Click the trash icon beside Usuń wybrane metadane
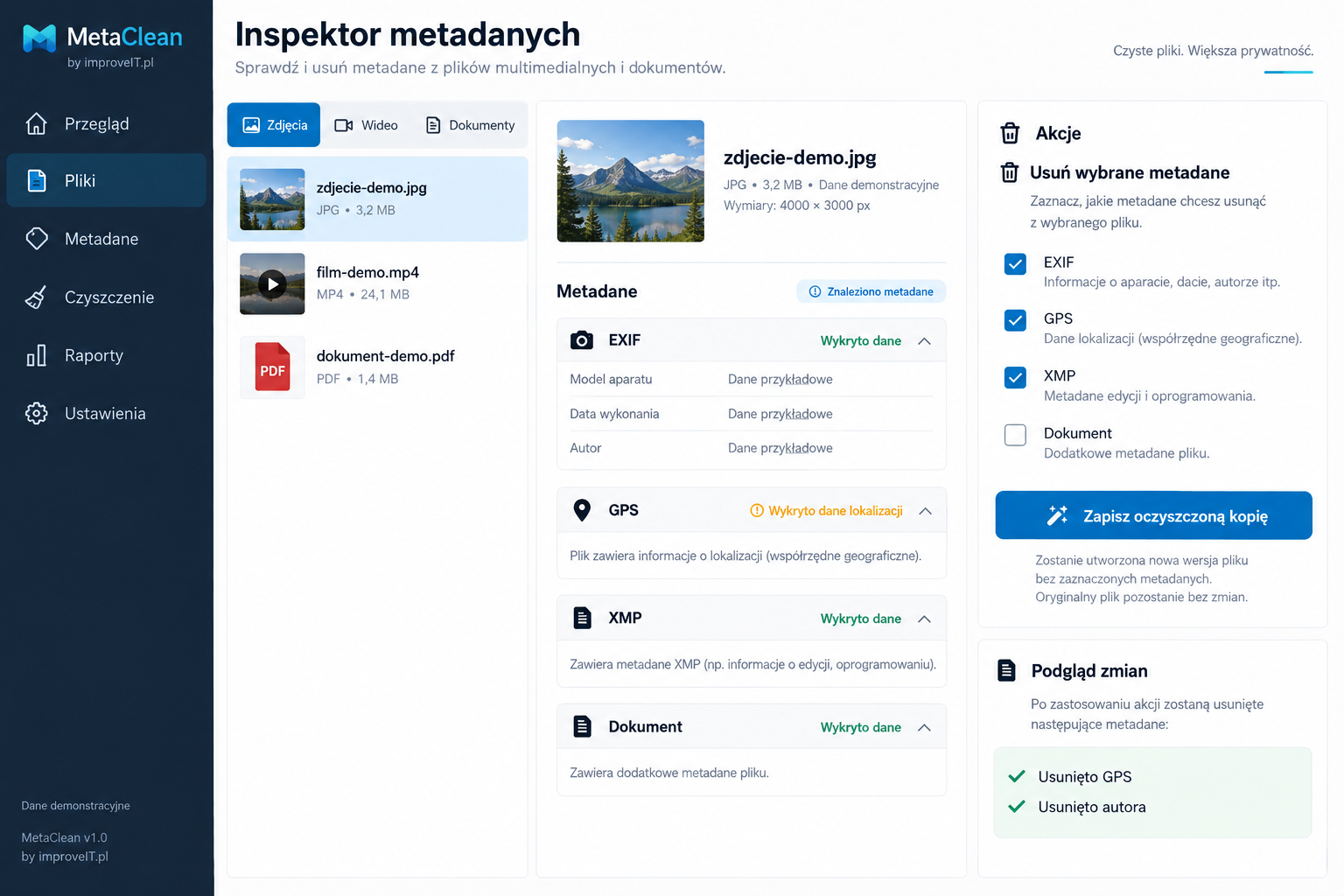1344x896 pixels. 1010,172
